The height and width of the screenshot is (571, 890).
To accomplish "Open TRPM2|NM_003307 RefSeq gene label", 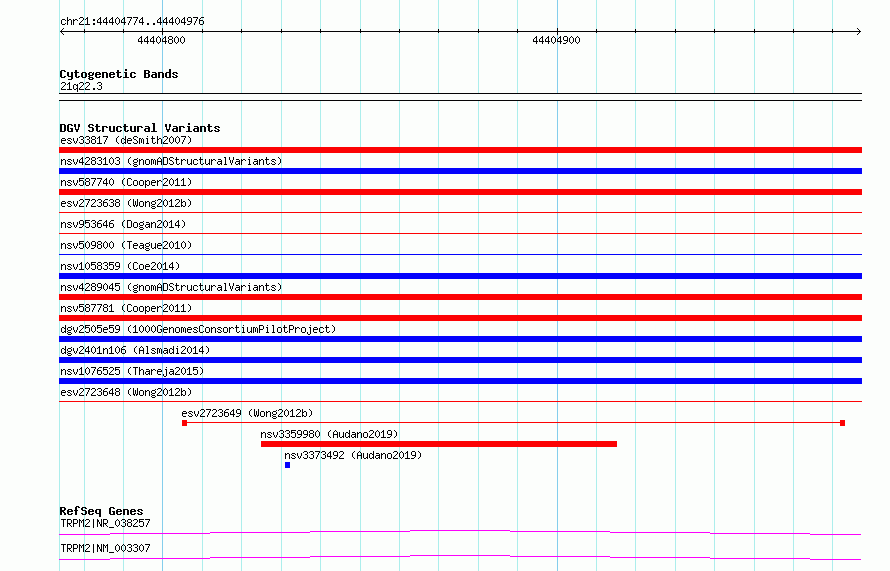I will coord(105,548).
